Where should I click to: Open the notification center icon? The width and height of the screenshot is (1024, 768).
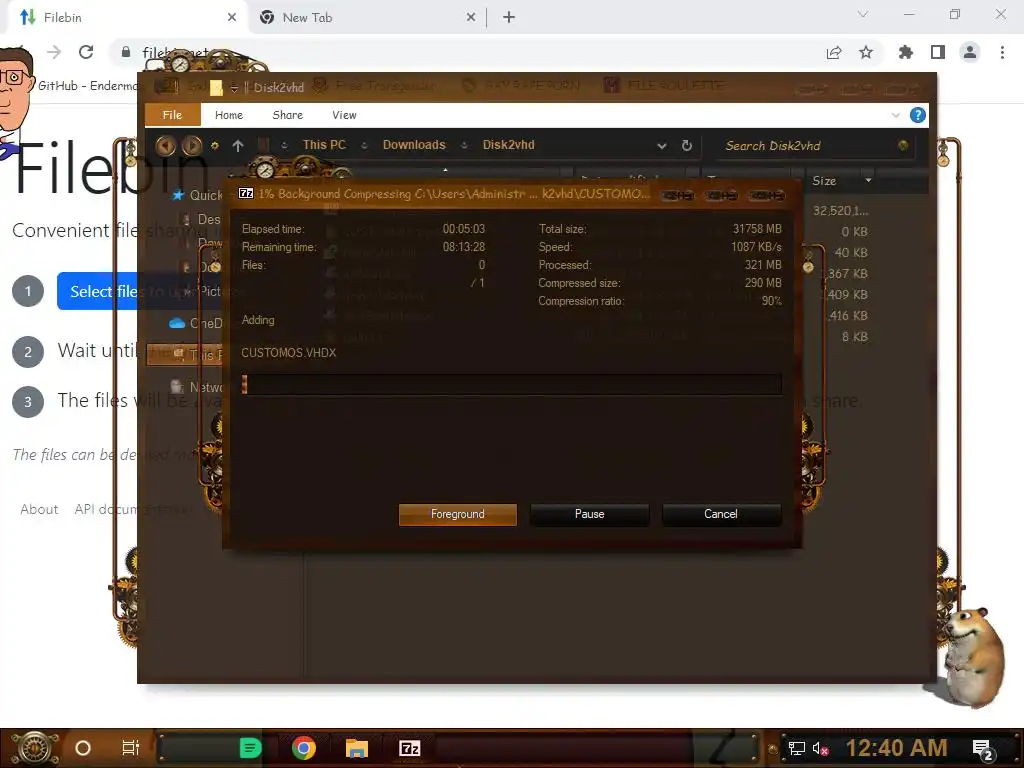[983, 750]
